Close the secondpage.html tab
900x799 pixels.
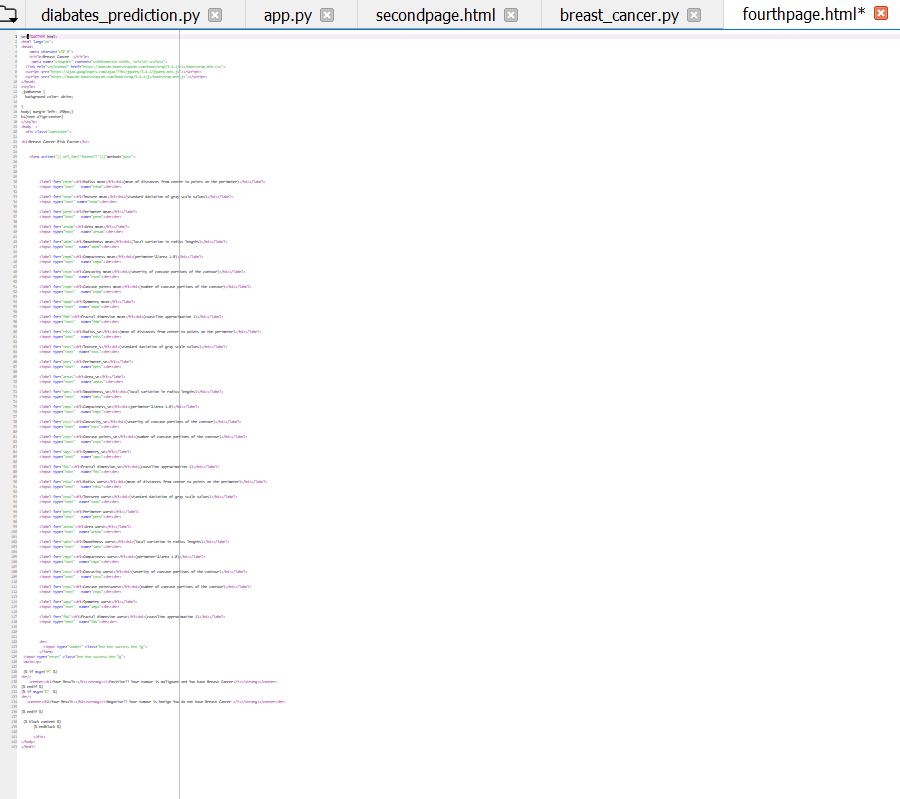click(511, 15)
